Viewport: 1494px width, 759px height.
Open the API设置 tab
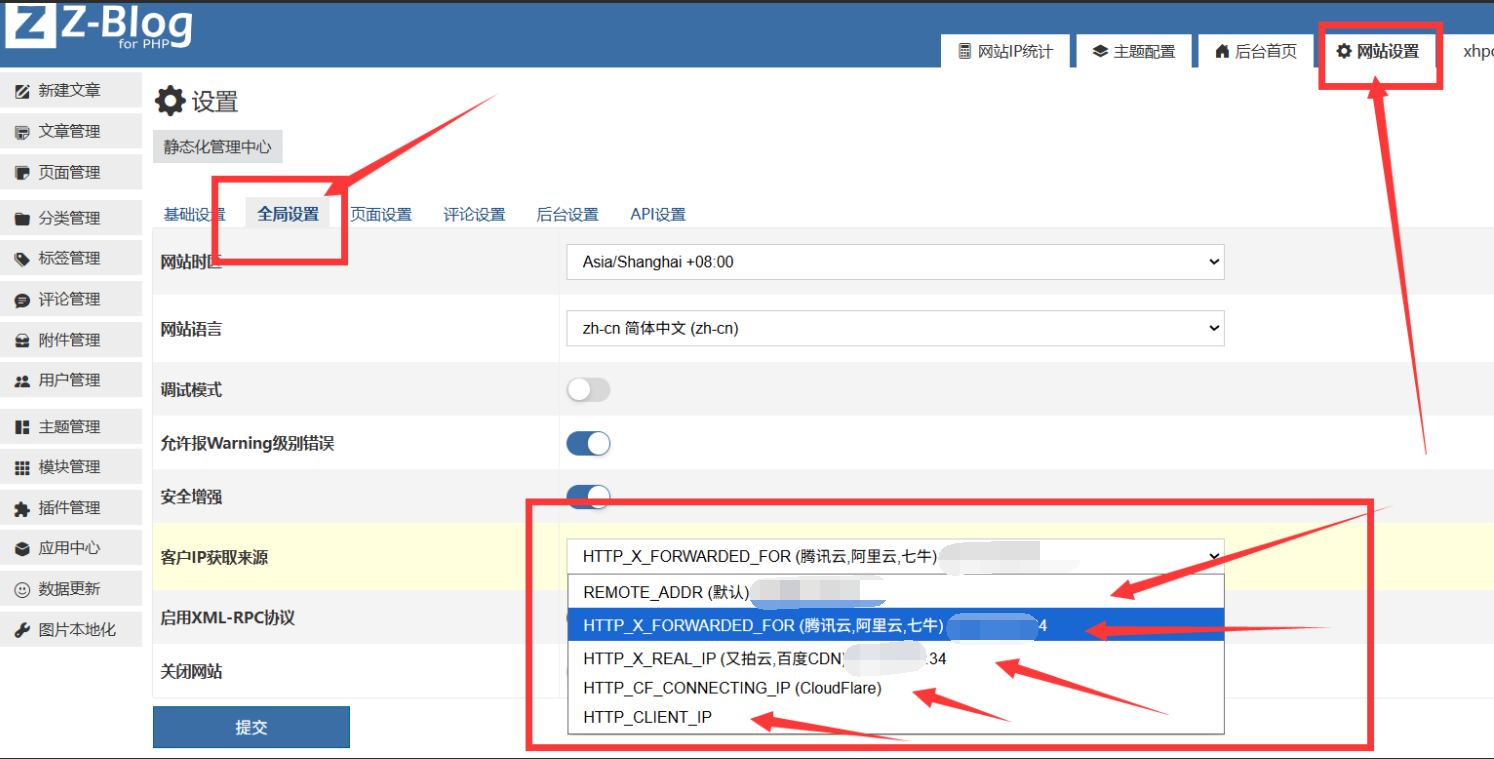[x=658, y=215]
